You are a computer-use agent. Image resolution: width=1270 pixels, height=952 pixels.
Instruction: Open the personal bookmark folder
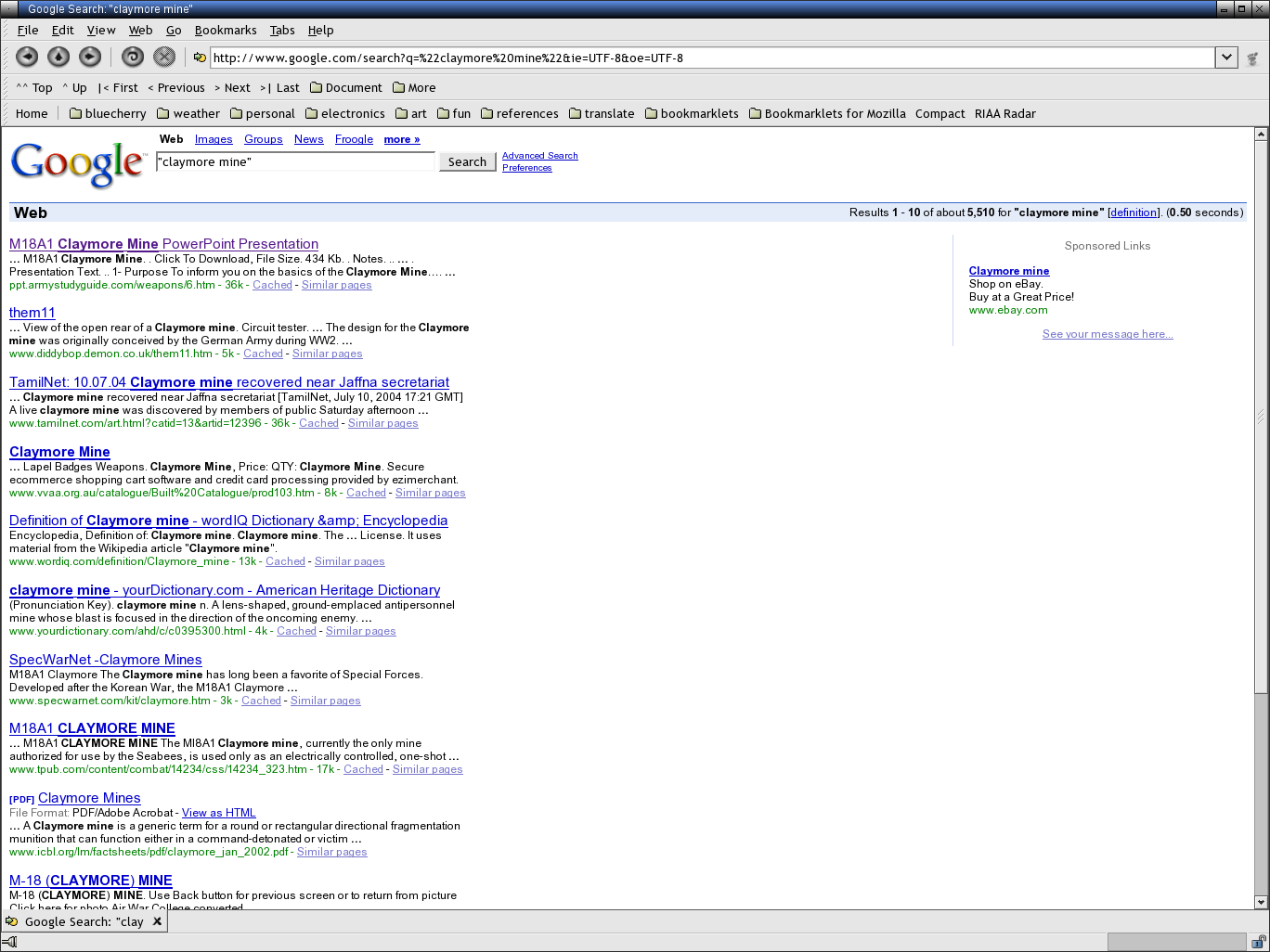263,113
